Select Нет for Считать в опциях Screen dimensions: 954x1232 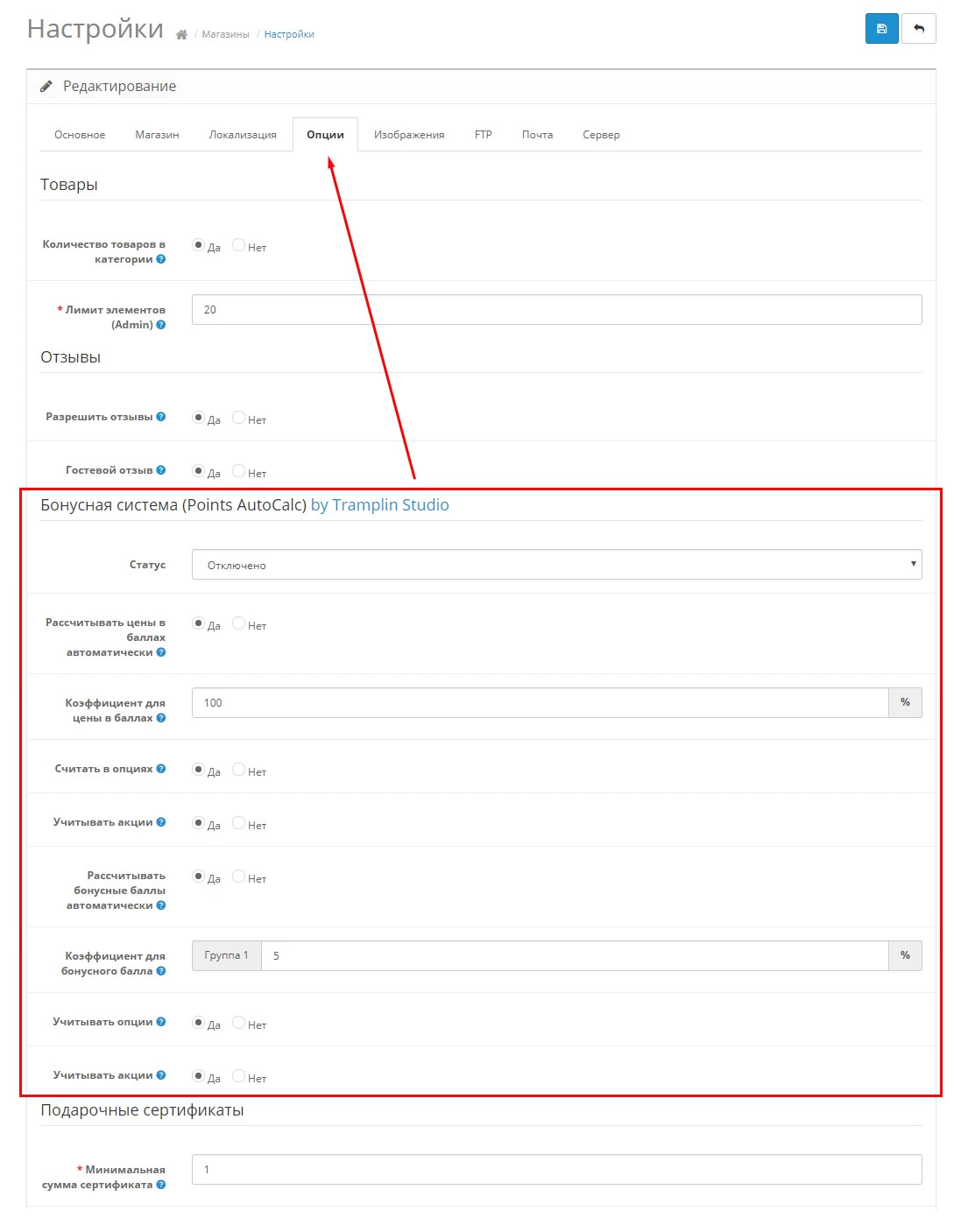pos(238,770)
